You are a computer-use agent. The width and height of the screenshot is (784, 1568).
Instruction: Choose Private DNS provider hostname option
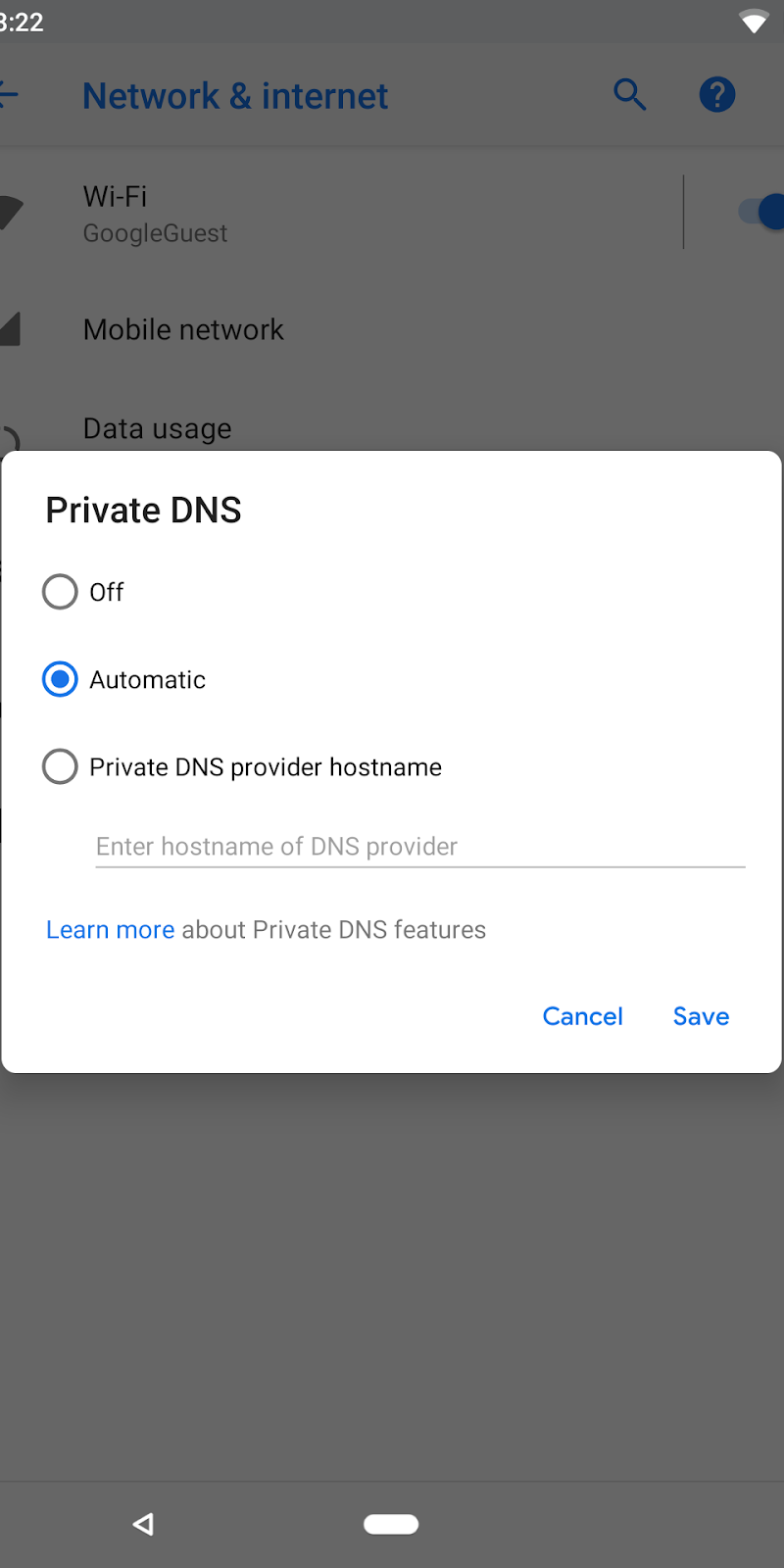pyautogui.click(x=60, y=766)
